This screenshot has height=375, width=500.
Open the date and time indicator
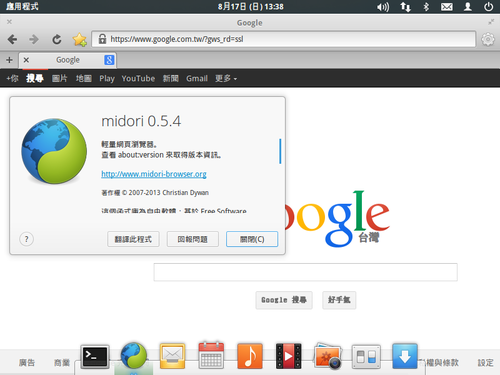pyautogui.click(x=251, y=7)
